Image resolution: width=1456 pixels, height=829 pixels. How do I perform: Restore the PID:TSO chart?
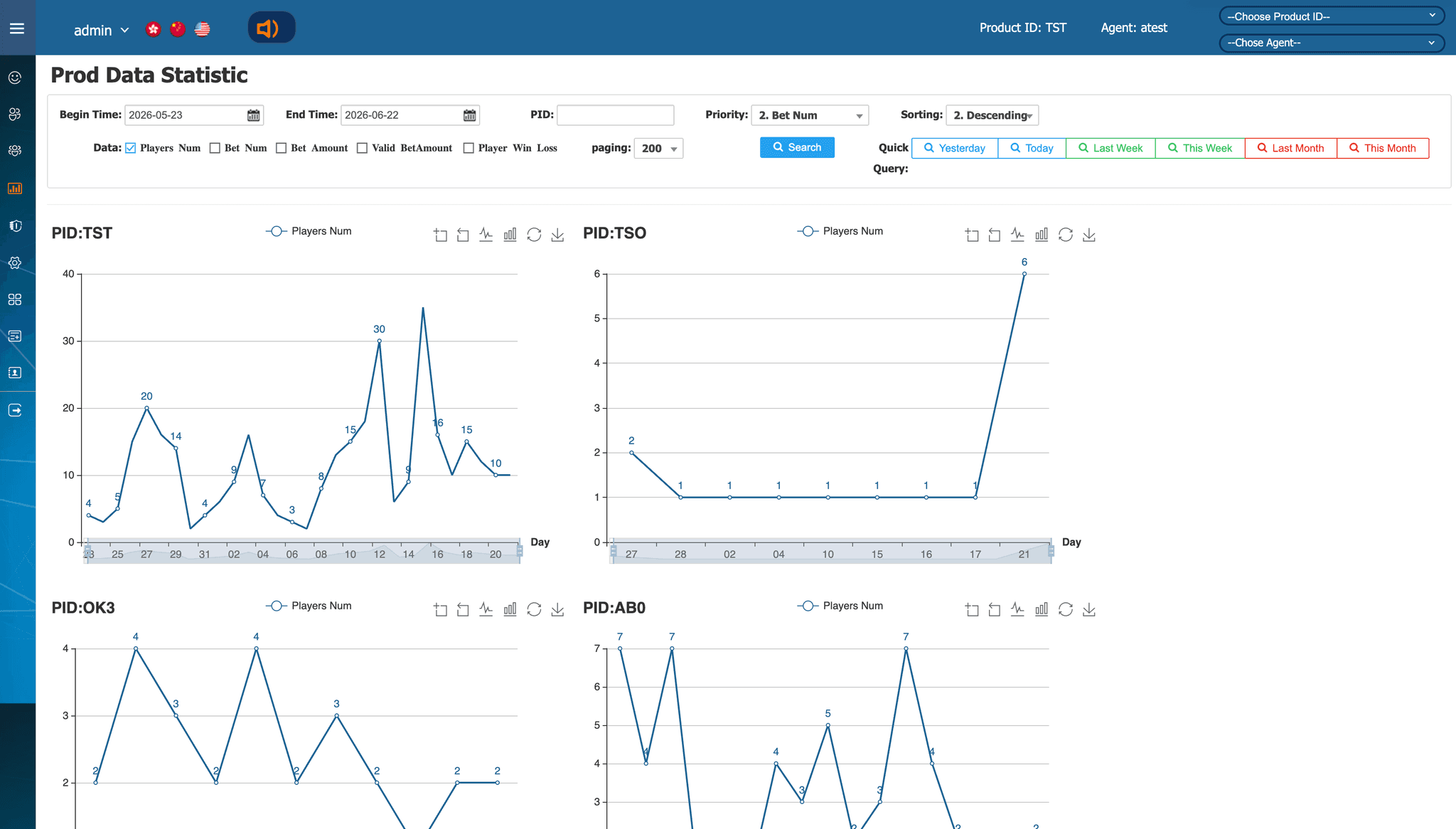(1066, 235)
